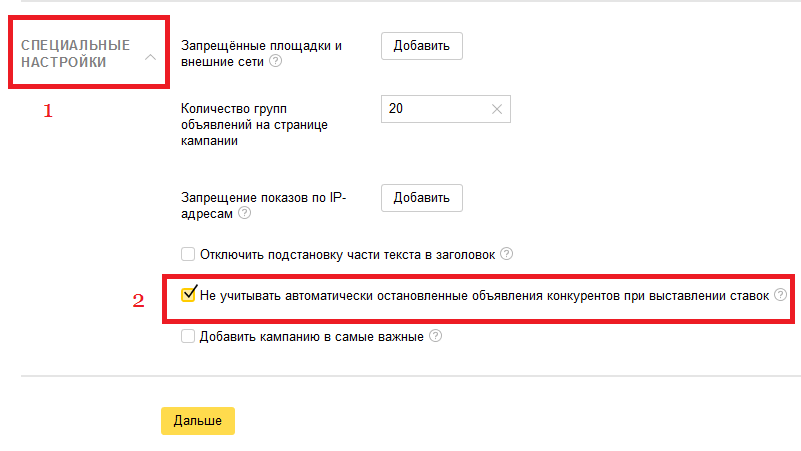801x451 pixels.
Task: Add IP address ban via Добавить button
Action: (x=421, y=198)
